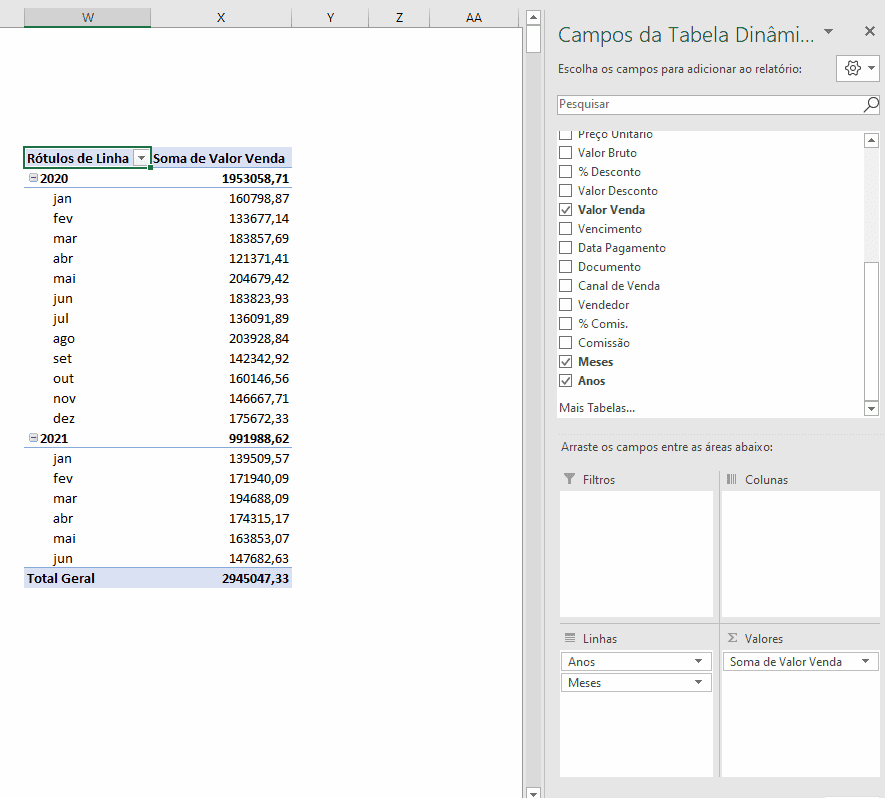Enable the Vendedor field checkbox

coord(566,305)
